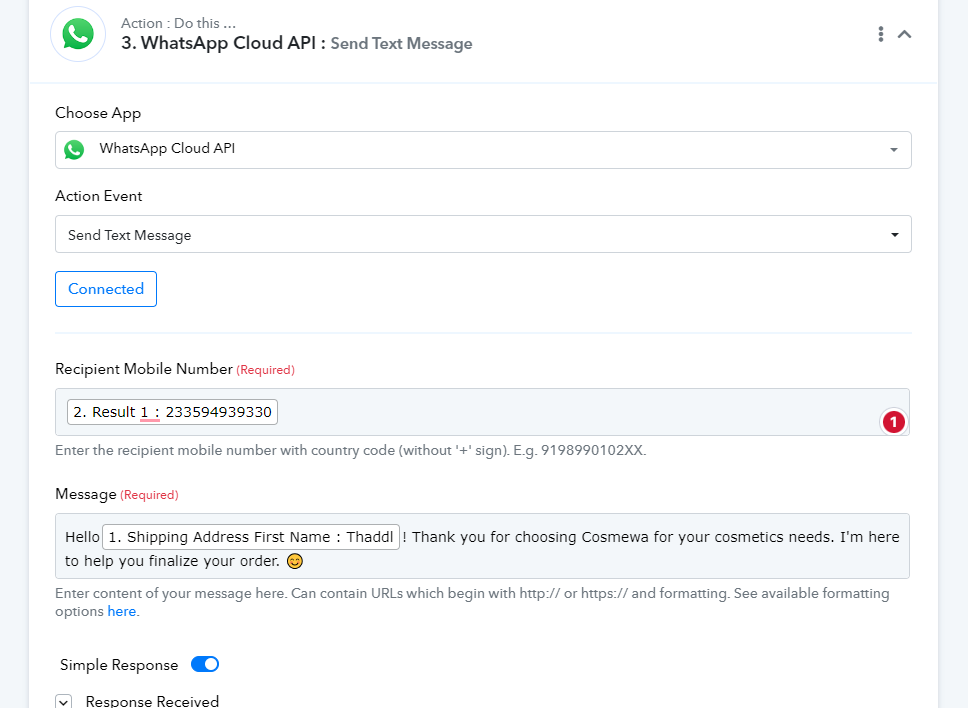Expand the Response Received section

64,702
